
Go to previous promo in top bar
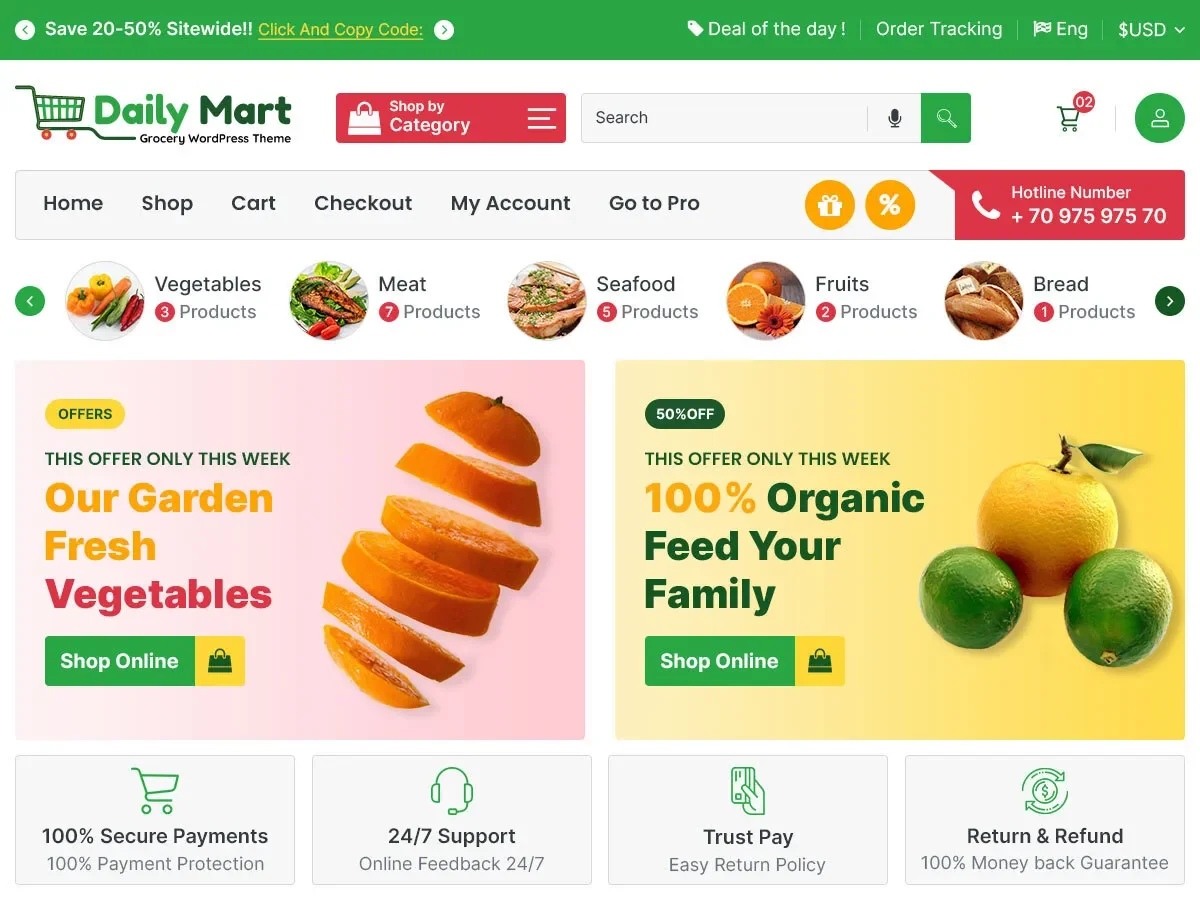click(x=25, y=30)
